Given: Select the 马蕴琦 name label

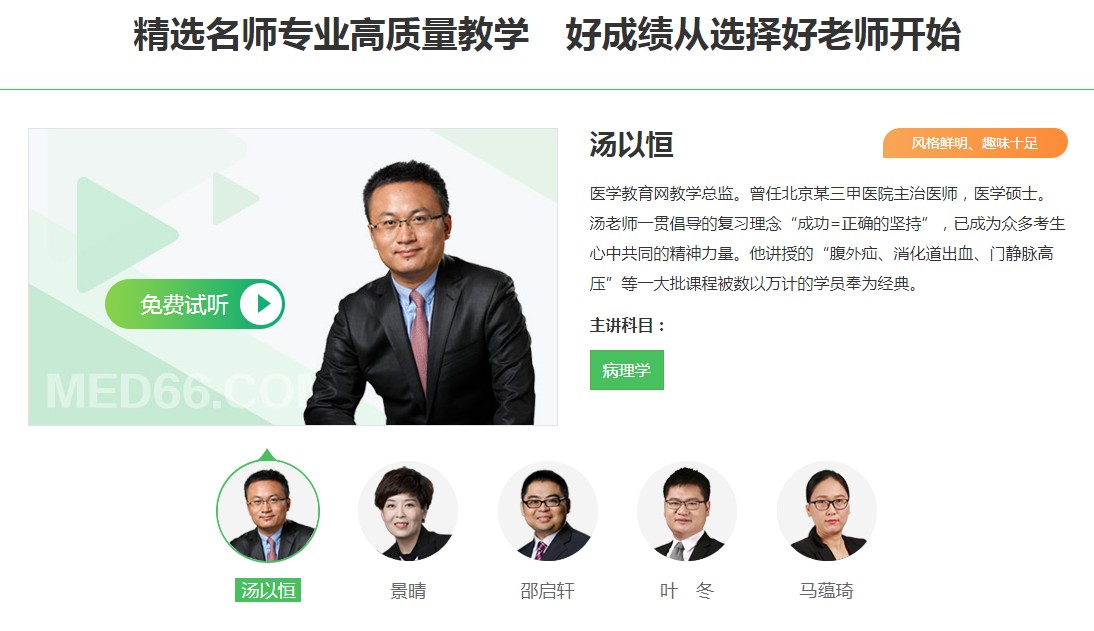Looking at the screenshot, I should [826, 591].
